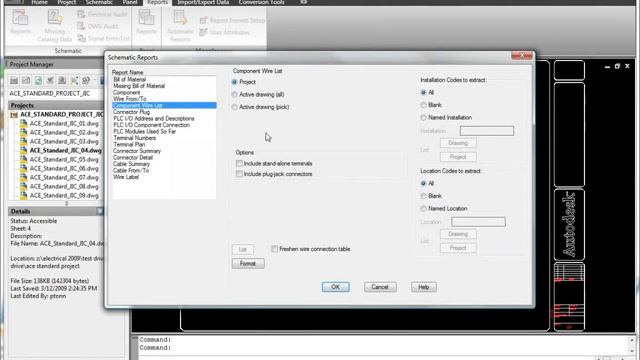Check Freshen wire connection table

coord(275,249)
